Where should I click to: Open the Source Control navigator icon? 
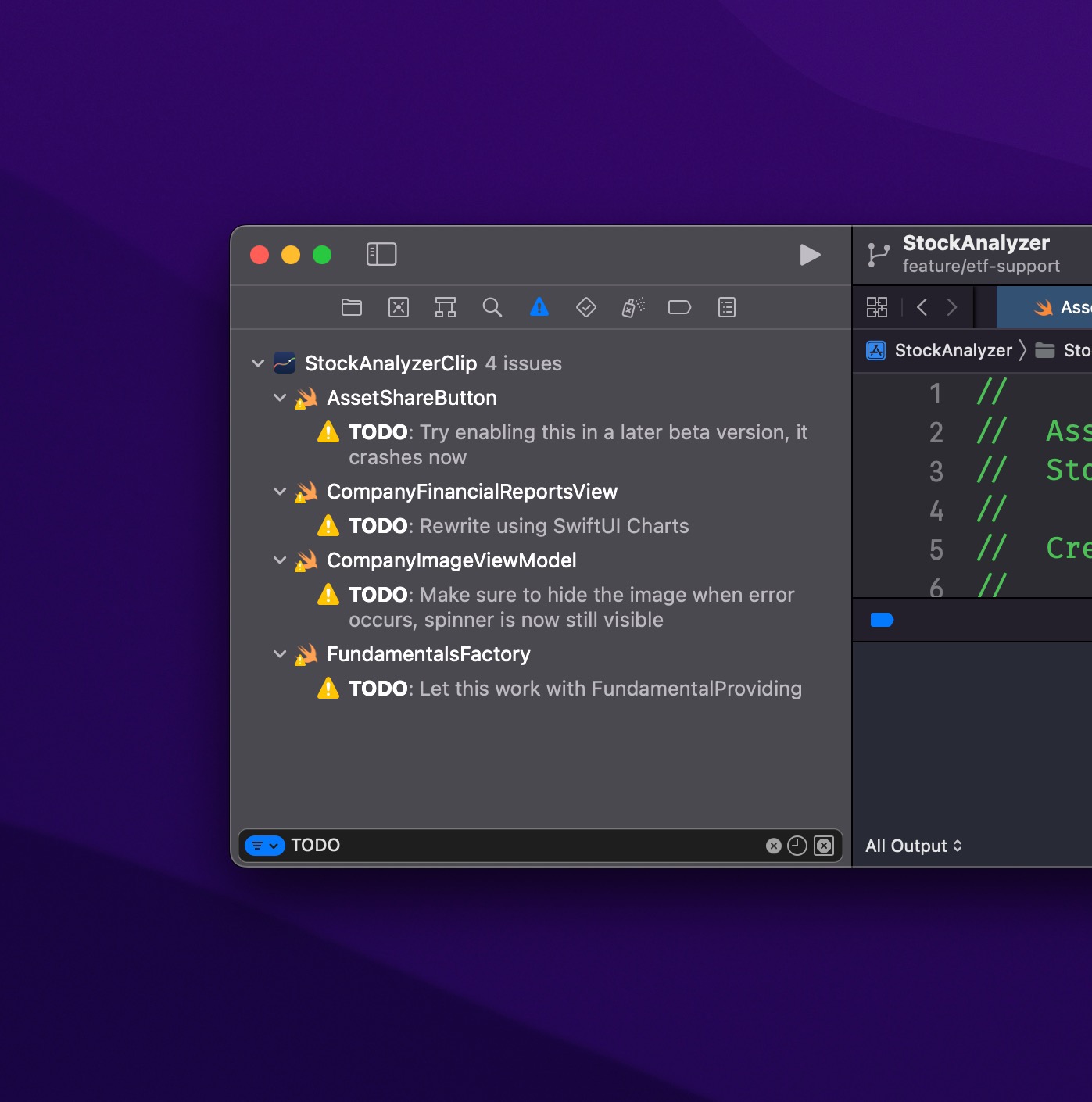(399, 307)
